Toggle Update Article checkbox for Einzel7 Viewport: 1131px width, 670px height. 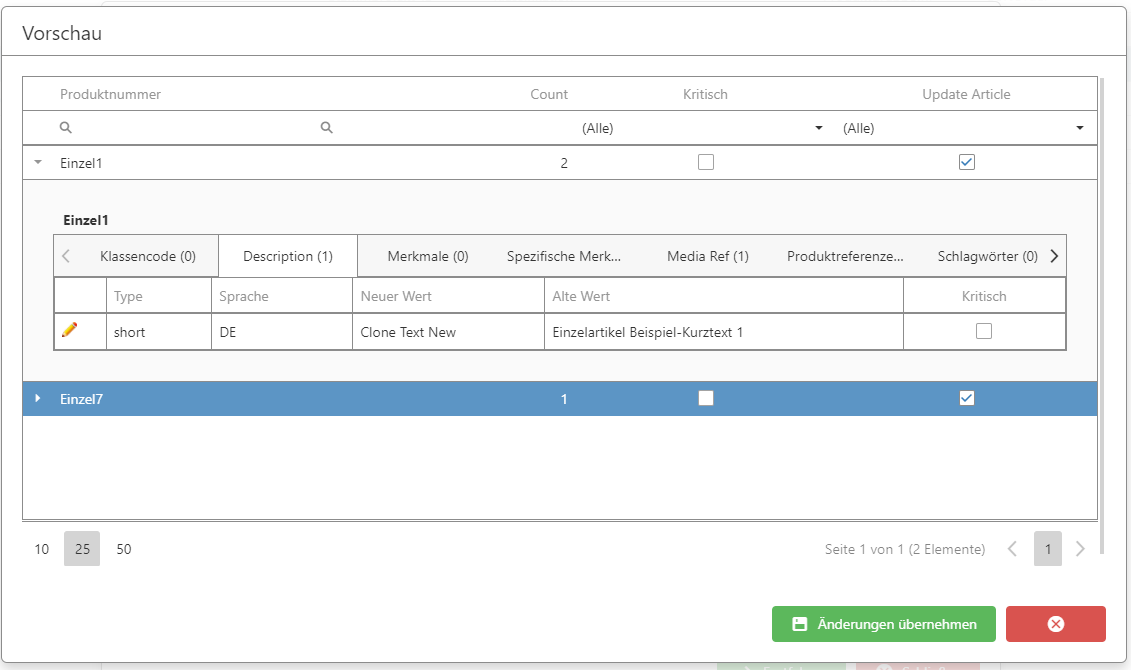click(967, 398)
